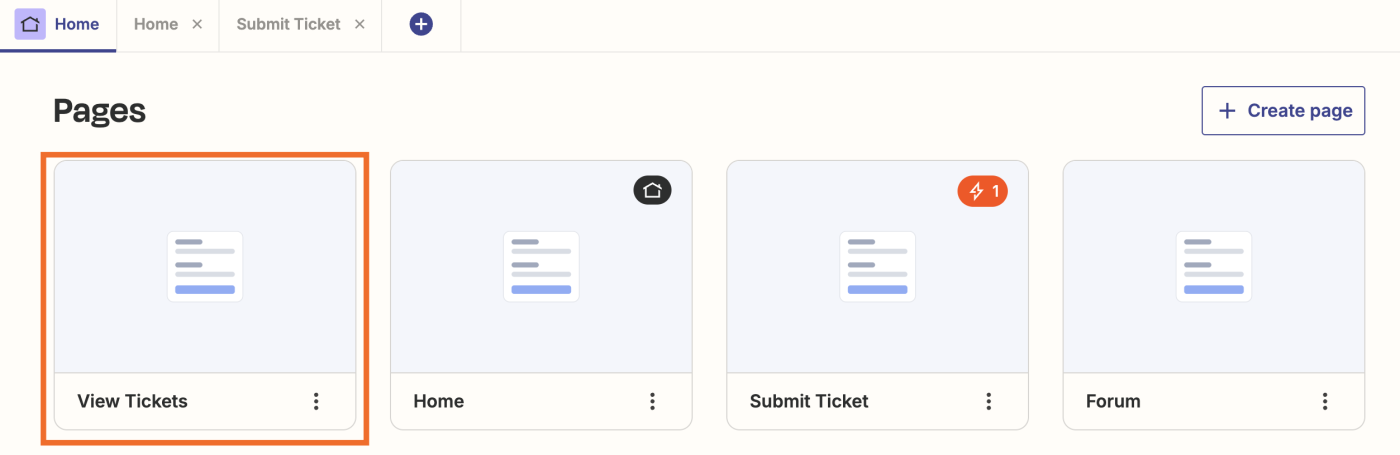
Task: Open Forum page three-dot options menu
Action: (x=1325, y=401)
